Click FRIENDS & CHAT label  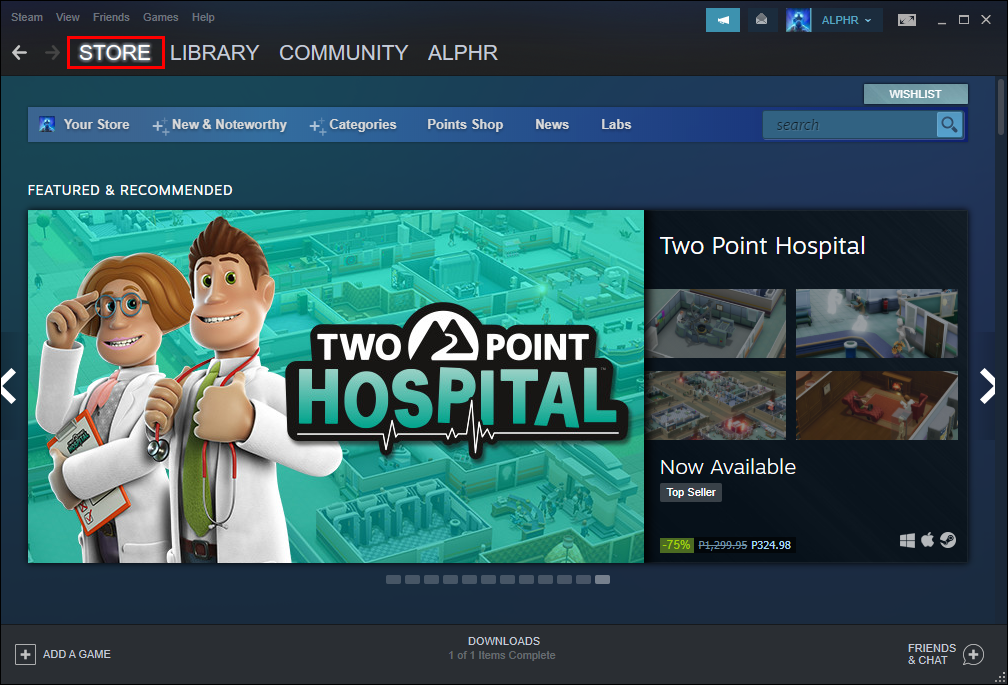pyautogui.click(x=932, y=654)
